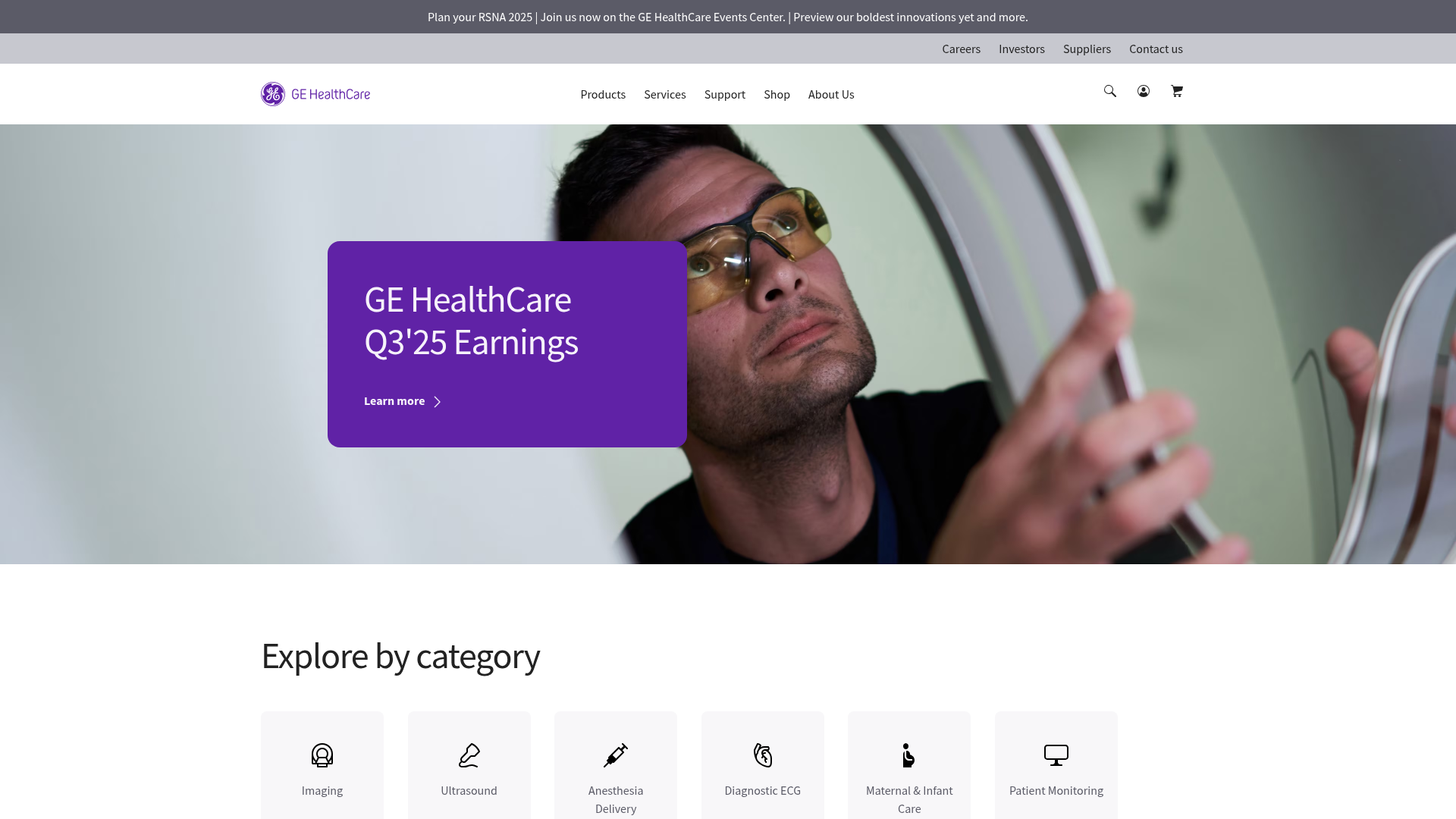
Task: Expand the Products navigation menu
Action: click(x=602, y=94)
